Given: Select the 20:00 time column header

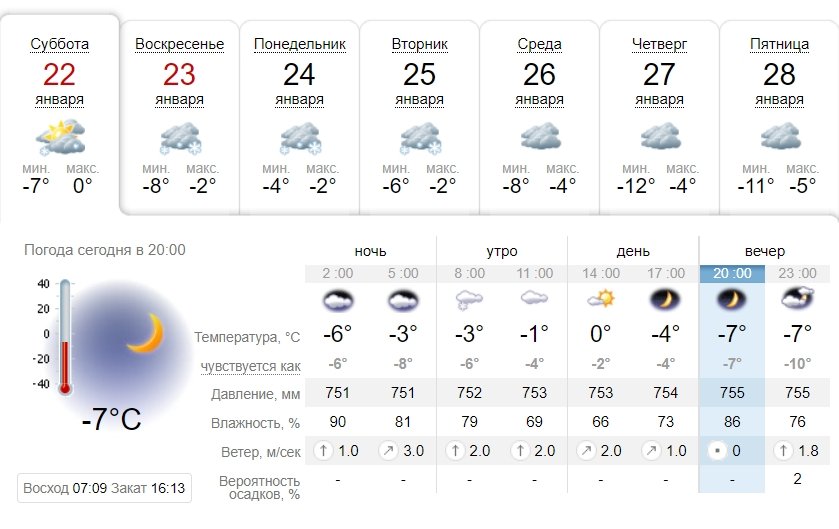Looking at the screenshot, I should [x=731, y=274].
